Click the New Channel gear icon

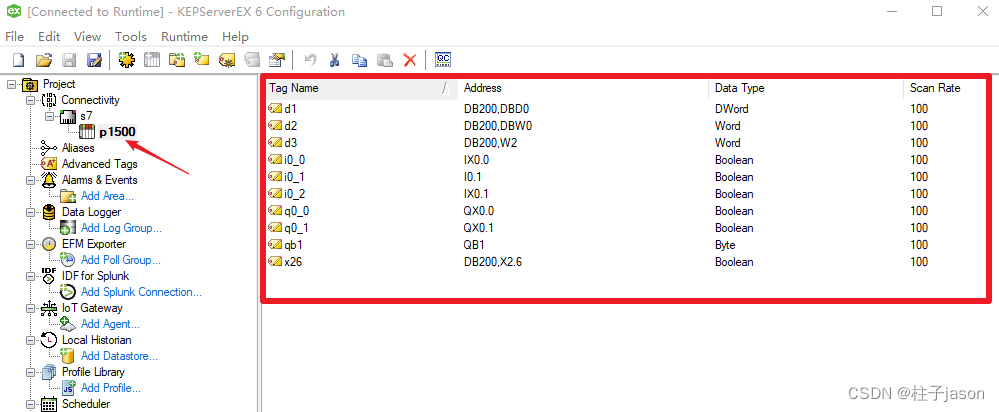127,60
